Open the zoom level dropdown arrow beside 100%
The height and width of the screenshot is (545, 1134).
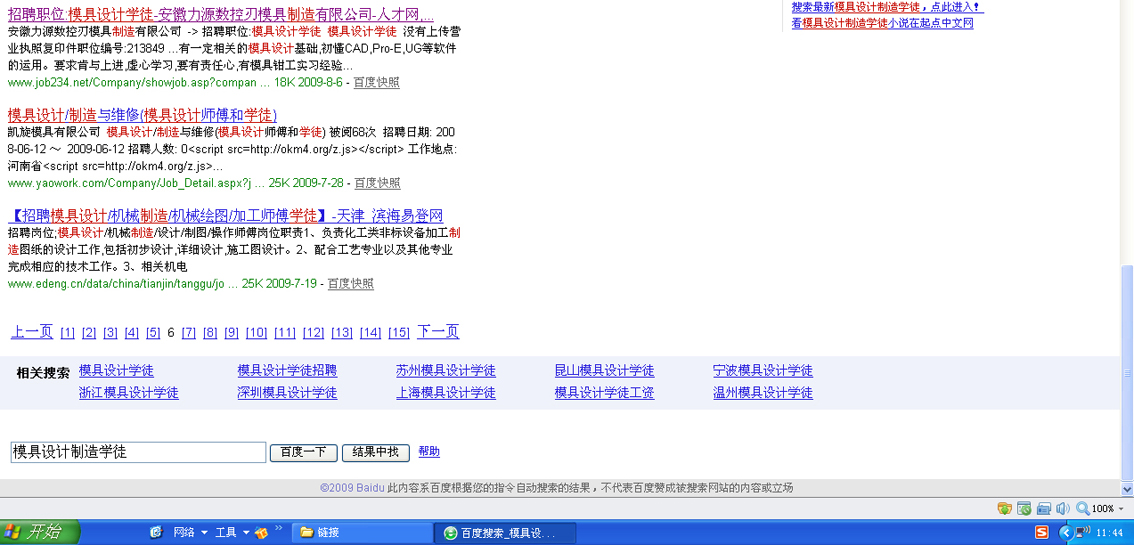1120,508
